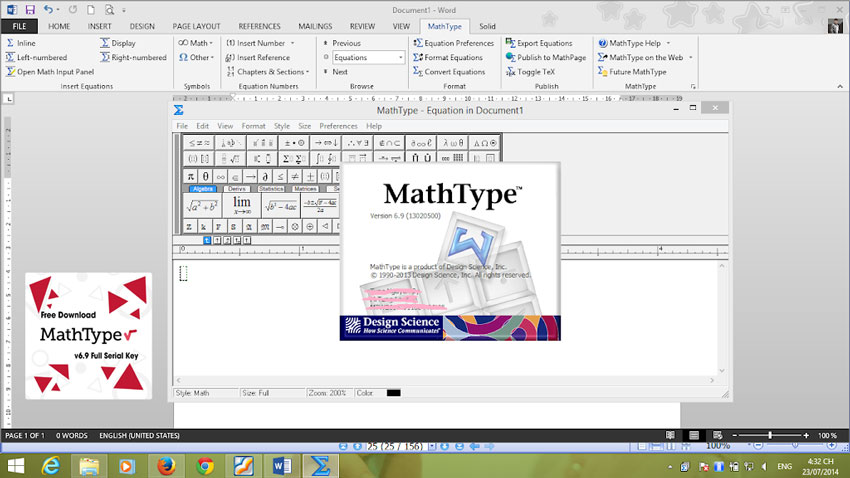Click Export Equations
The width and height of the screenshot is (850, 478).
tap(539, 43)
